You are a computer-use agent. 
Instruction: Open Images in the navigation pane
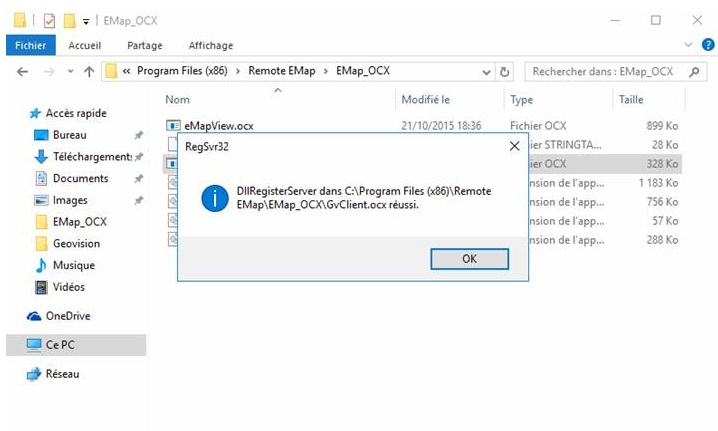(70, 200)
